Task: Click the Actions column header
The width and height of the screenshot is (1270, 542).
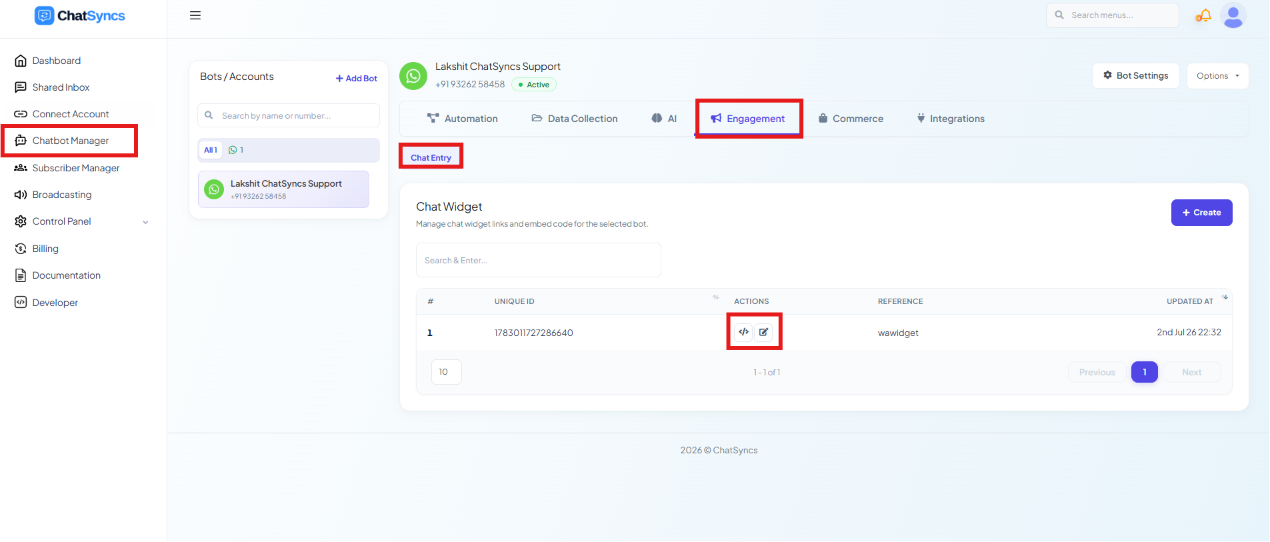Action: 751,301
